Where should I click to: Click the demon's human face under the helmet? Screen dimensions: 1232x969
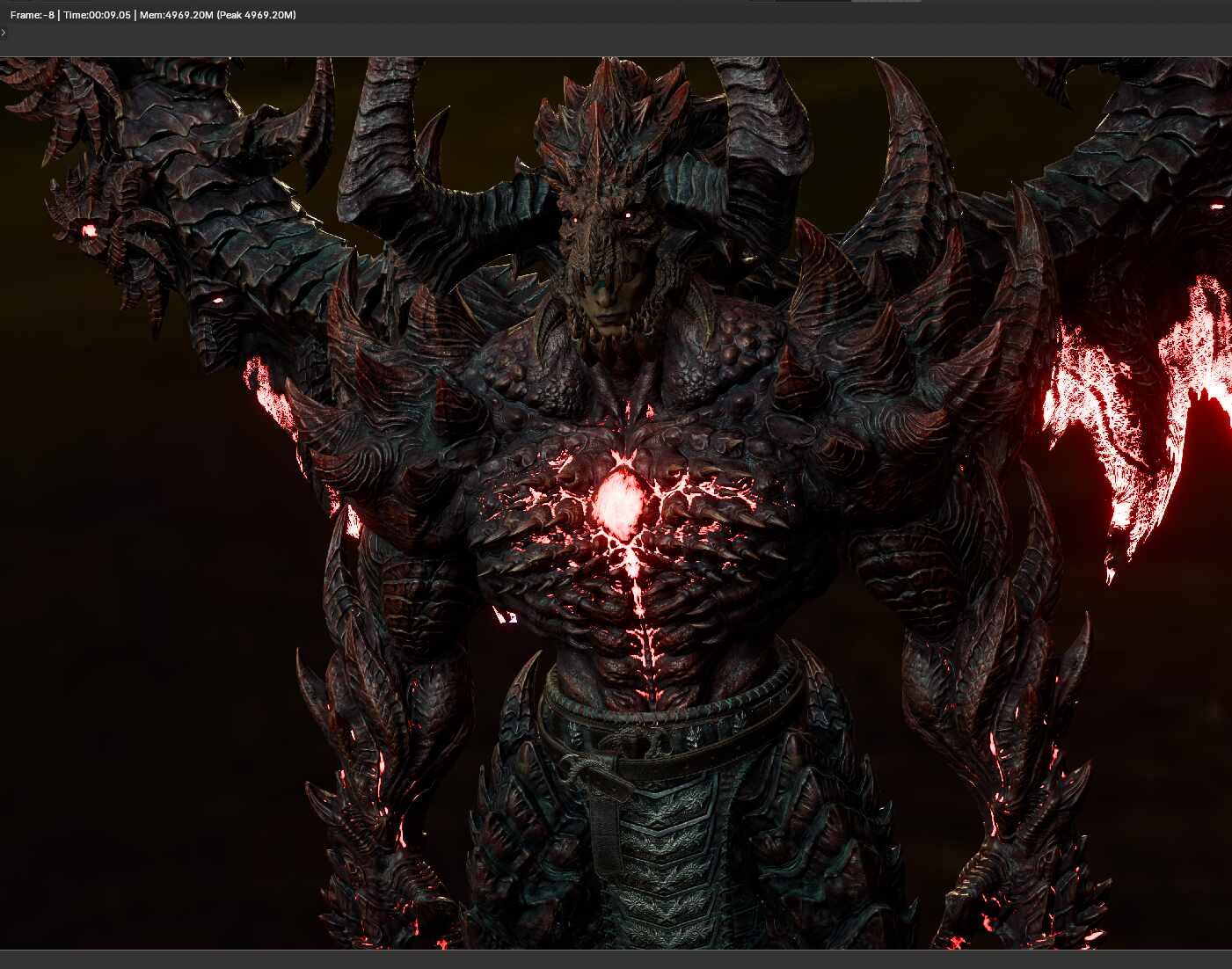pos(607,305)
